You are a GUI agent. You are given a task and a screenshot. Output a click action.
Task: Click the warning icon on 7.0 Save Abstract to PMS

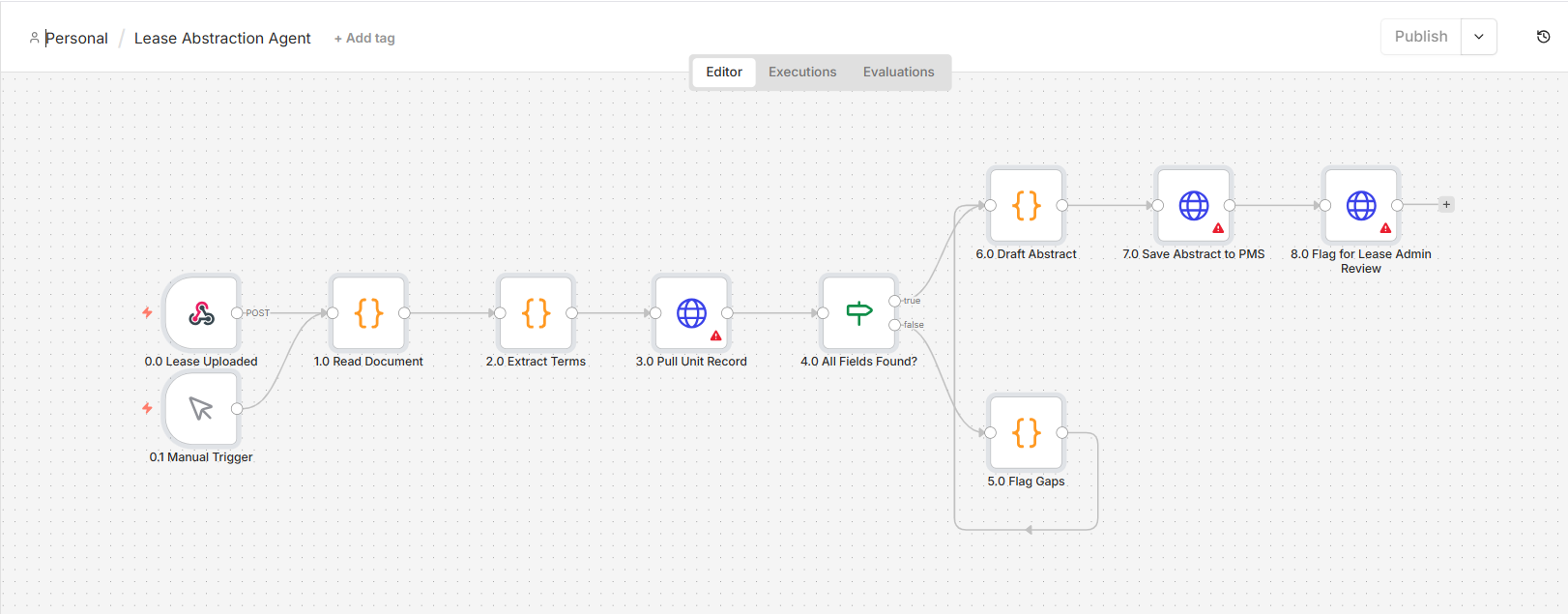pos(1218,228)
